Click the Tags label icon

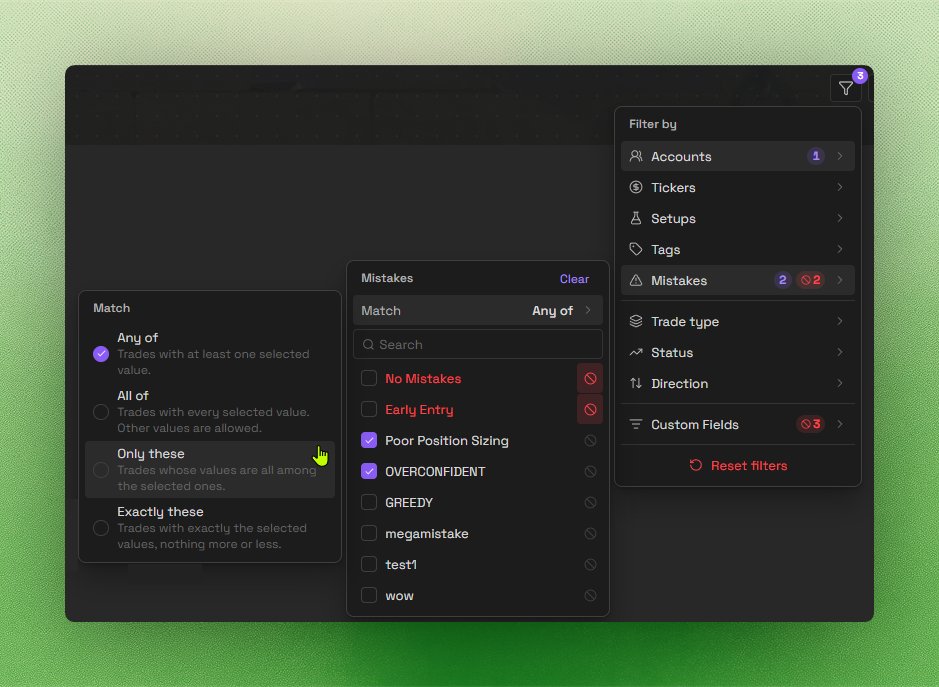(x=636, y=249)
